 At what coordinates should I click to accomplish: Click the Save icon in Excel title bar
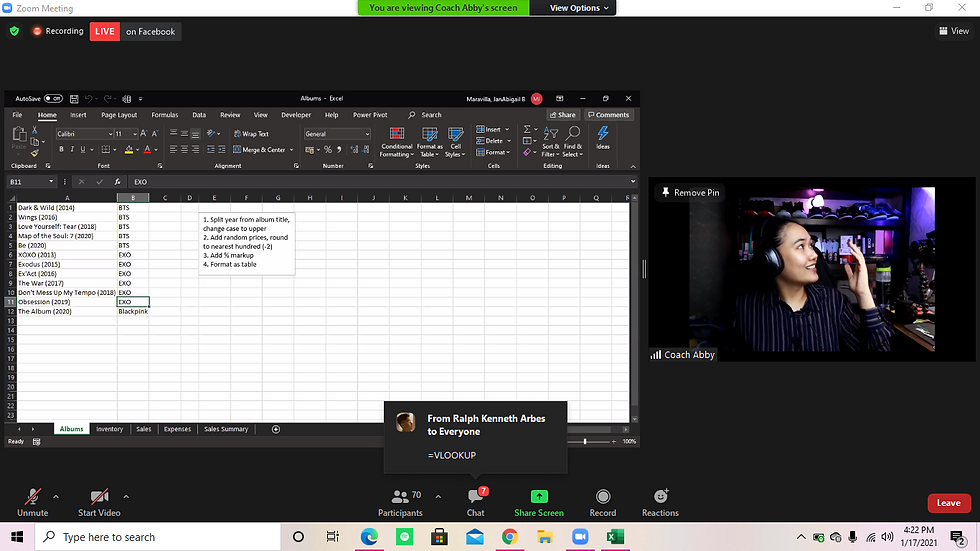coord(74,99)
